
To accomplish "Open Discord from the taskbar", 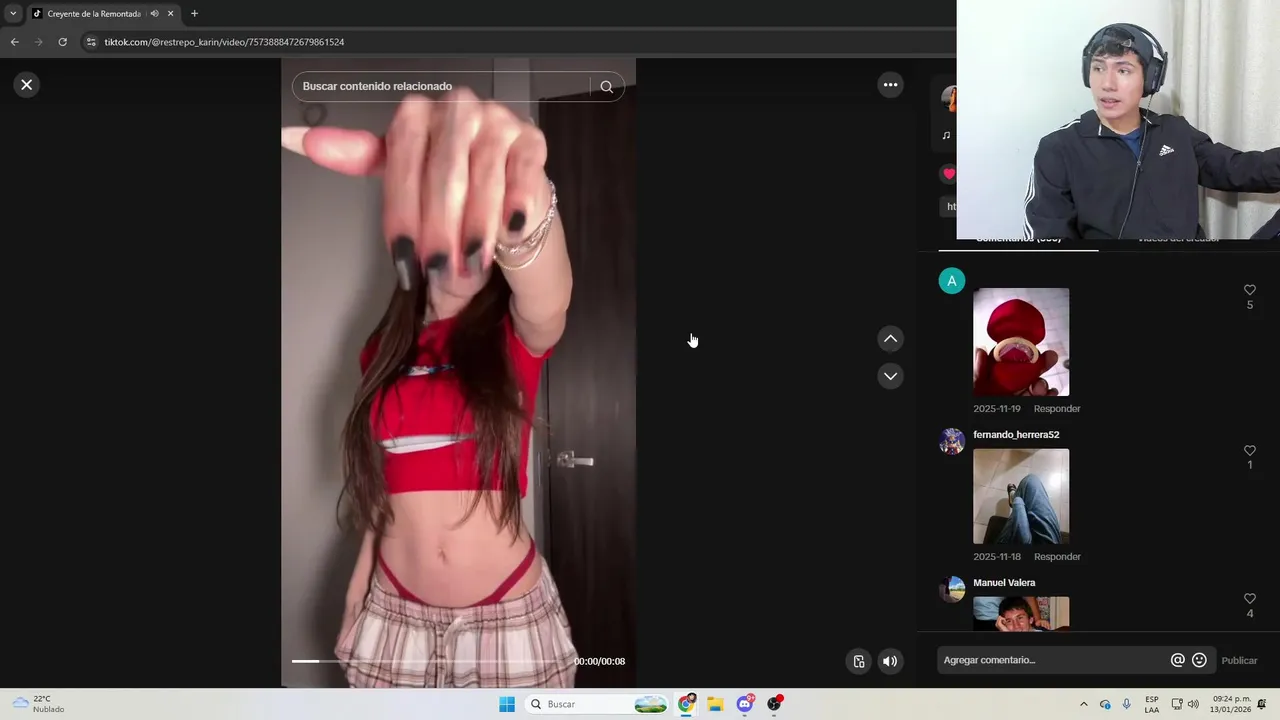I will [x=745, y=704].
